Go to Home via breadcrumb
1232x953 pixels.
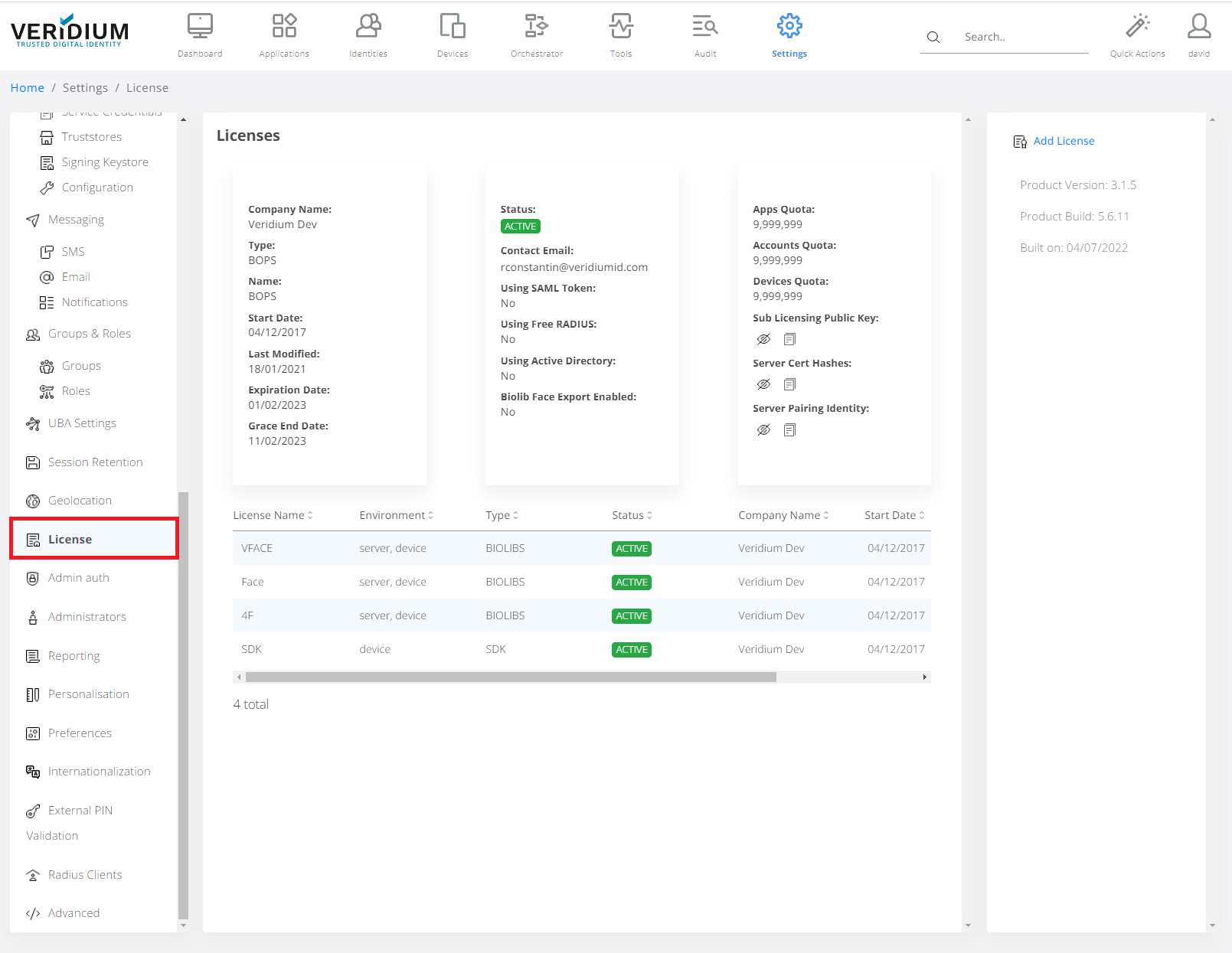pyautogui.click(x=28, y=88)
